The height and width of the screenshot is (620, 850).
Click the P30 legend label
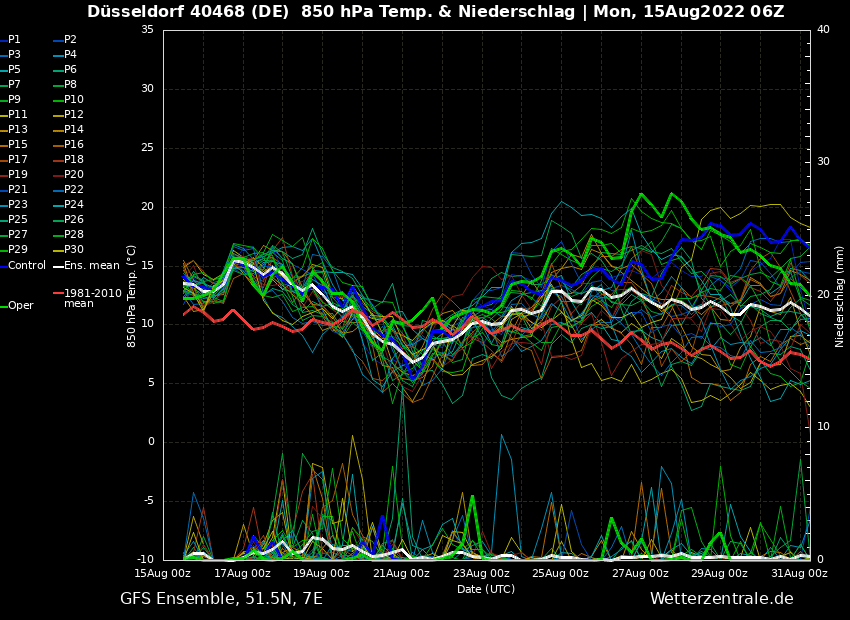(74, 250)
